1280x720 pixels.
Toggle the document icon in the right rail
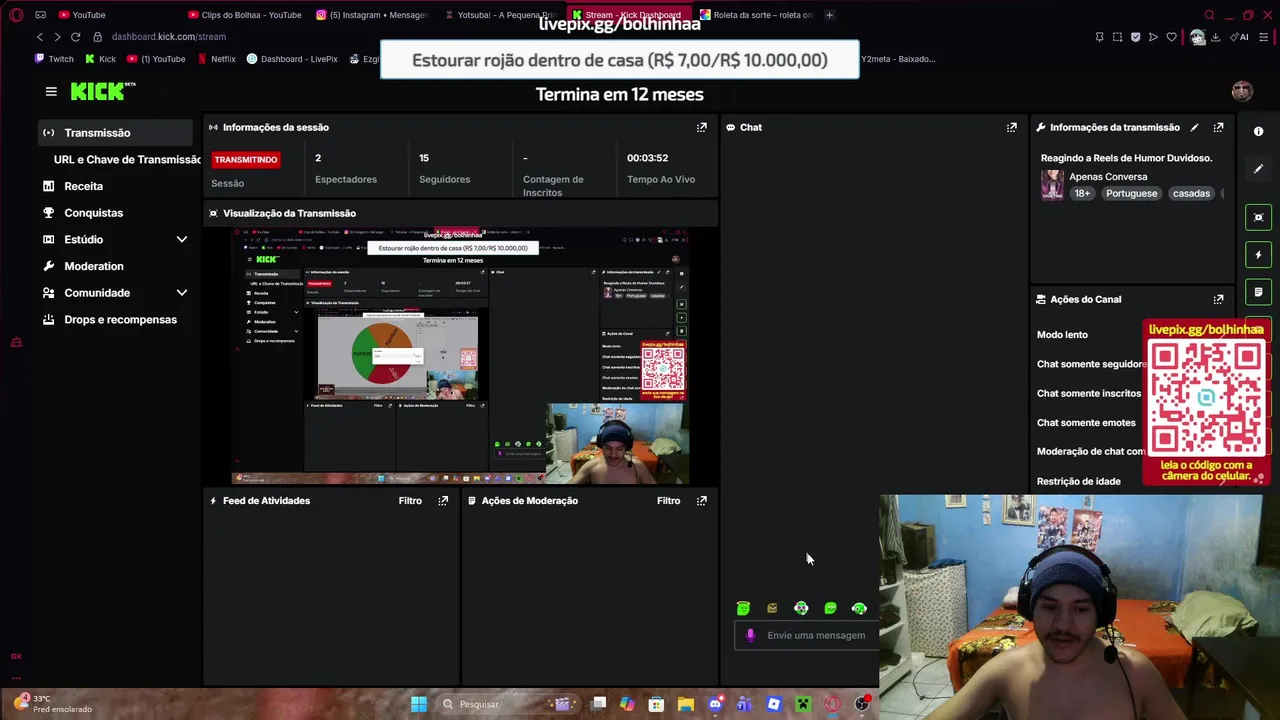coord(1259,292)
